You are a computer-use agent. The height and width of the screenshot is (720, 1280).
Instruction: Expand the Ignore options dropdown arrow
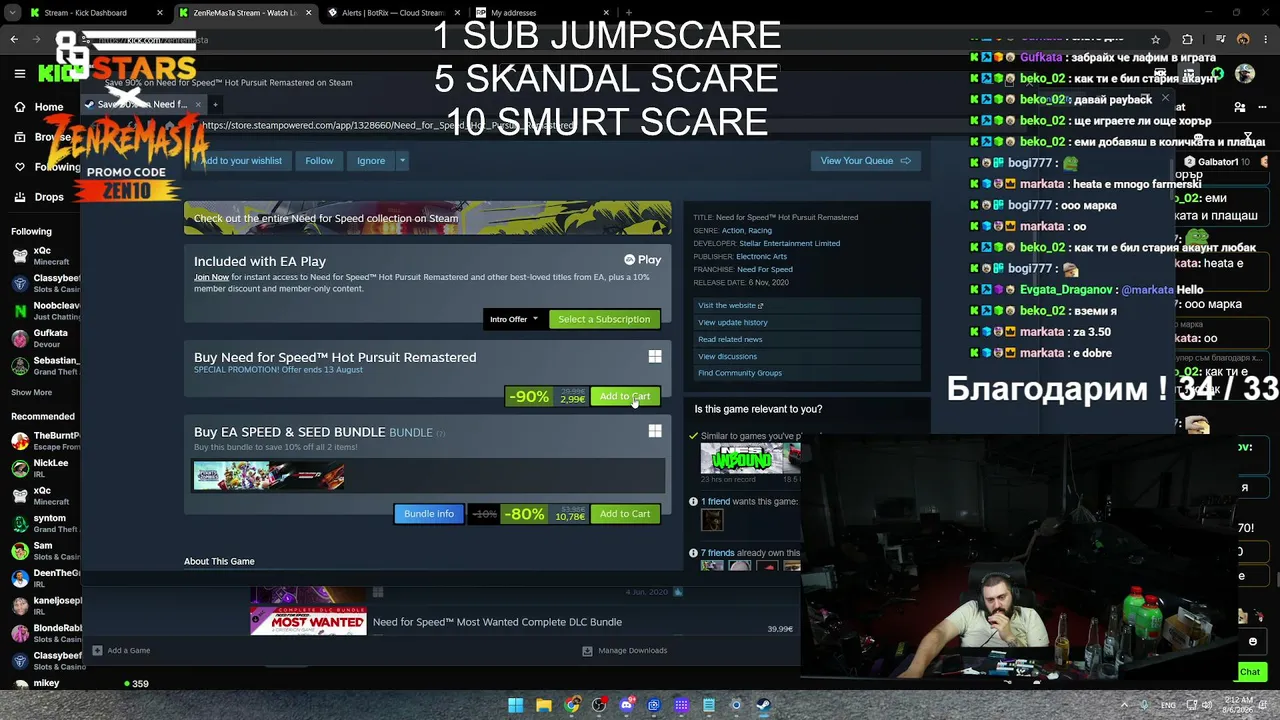[402, 161]
